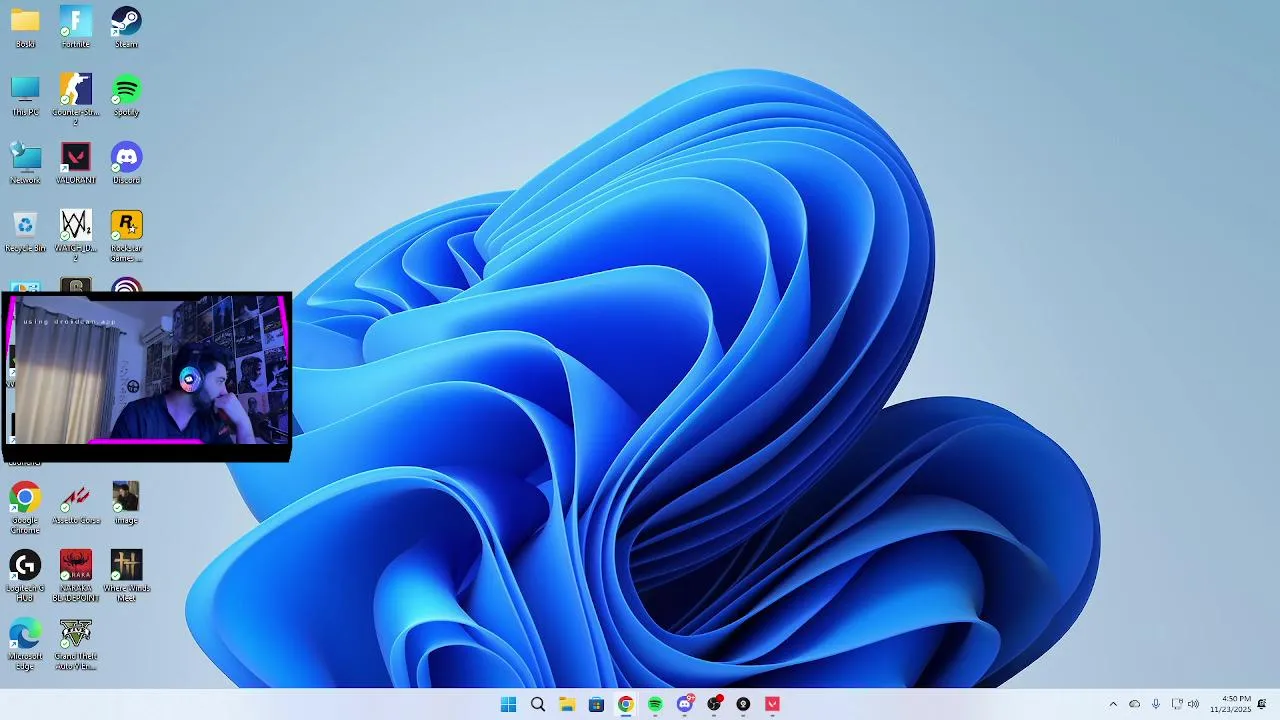The width and height of the screenshot is (1280, 720).
Task: Open Spotify from the taskbar
Action: click(x=655, y=704)
